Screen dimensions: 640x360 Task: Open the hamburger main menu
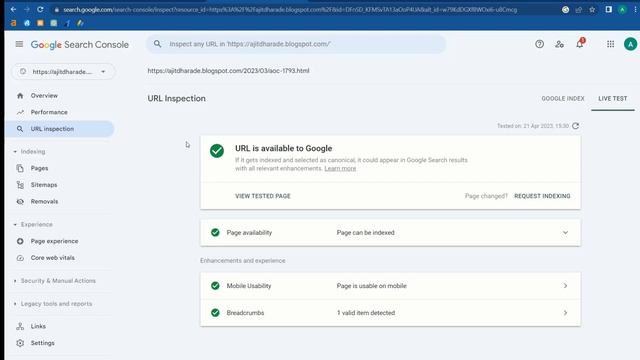(x=19, y=44)
